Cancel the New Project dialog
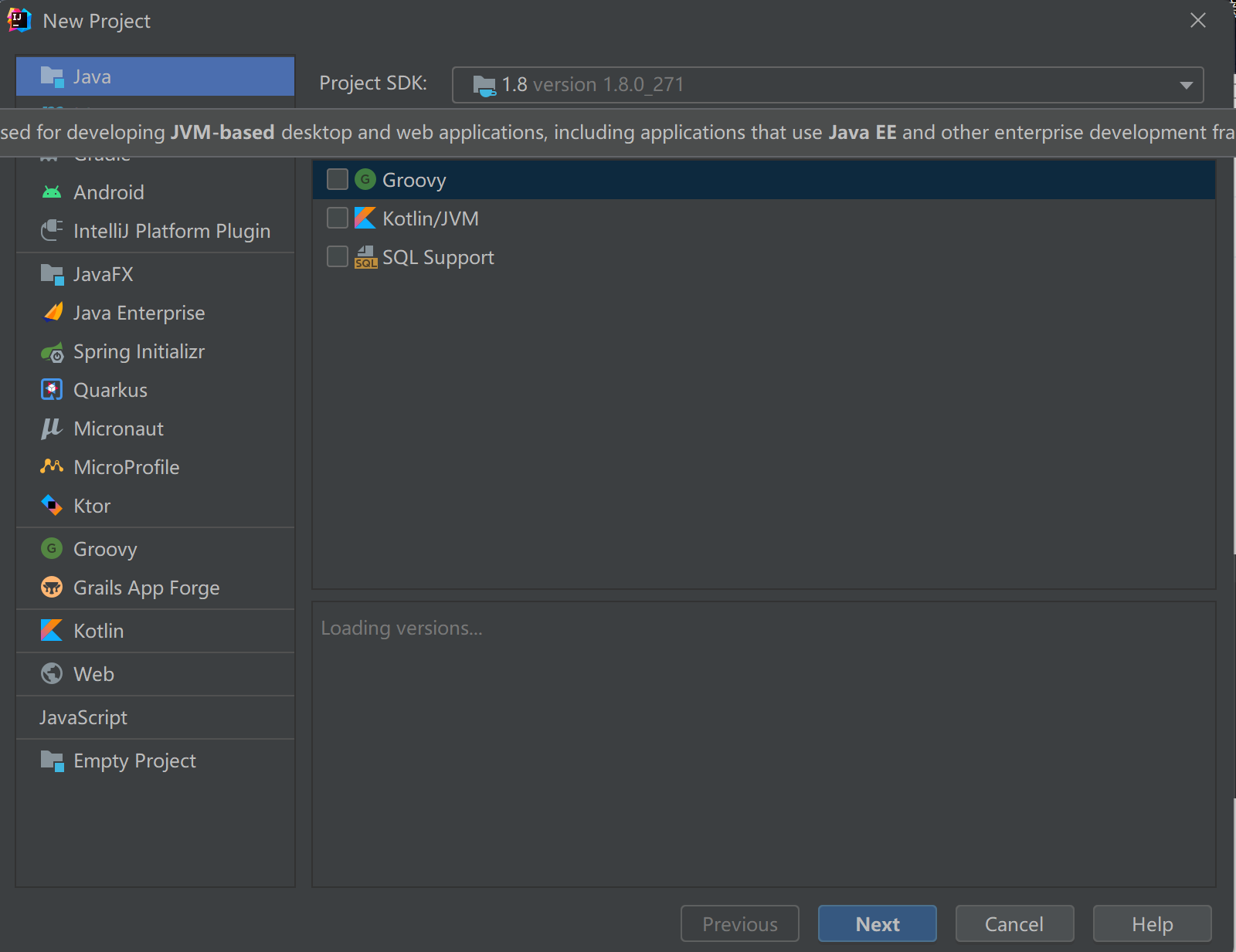The image size is (1236, 952). point(1014,924)
